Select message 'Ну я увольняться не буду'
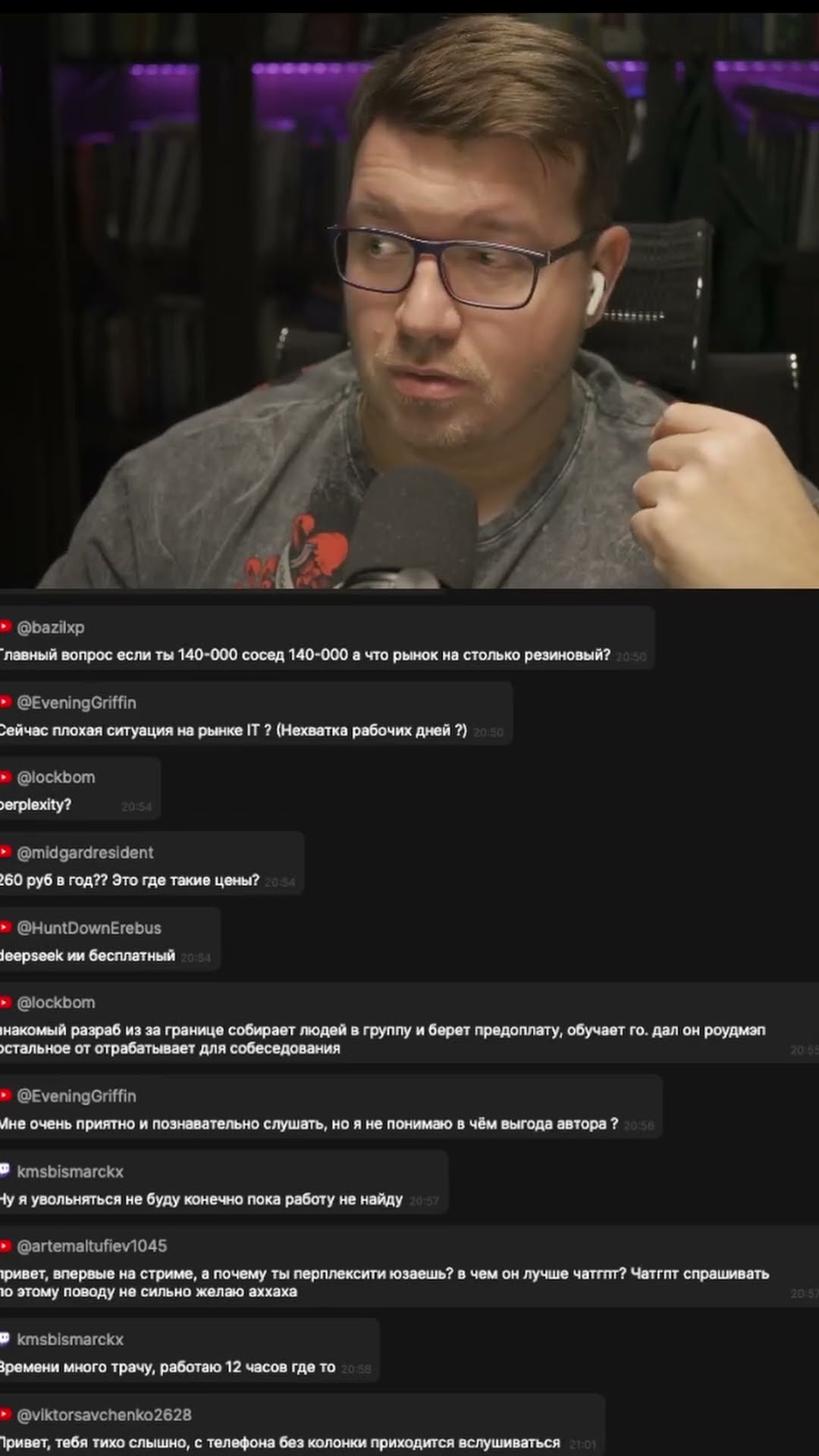The width and height of the screenshot is (819, 1456). [201, 1199]
